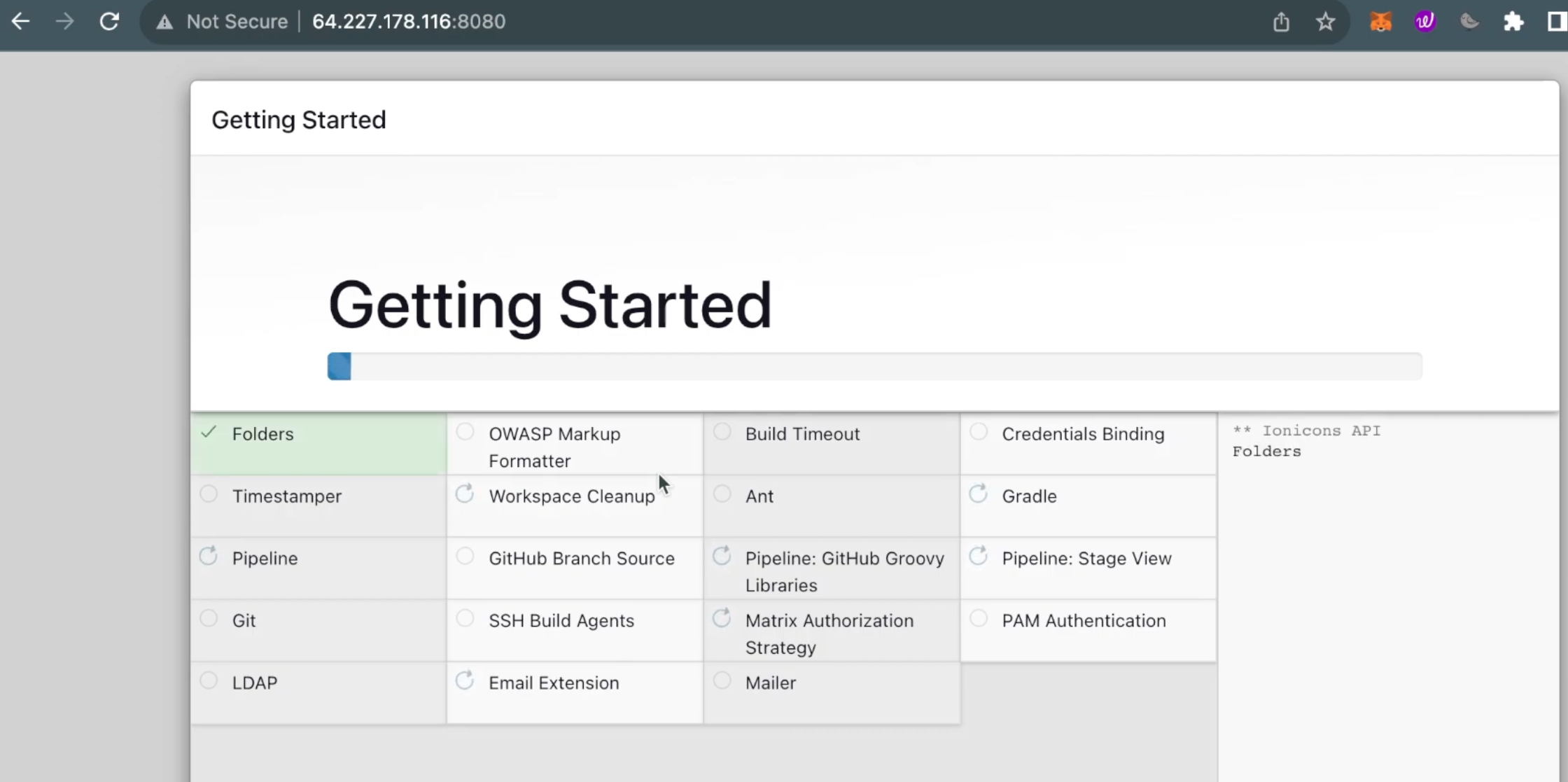Toggle the browser side panel icon
Screen dimensions: 1568x782
1557,22
